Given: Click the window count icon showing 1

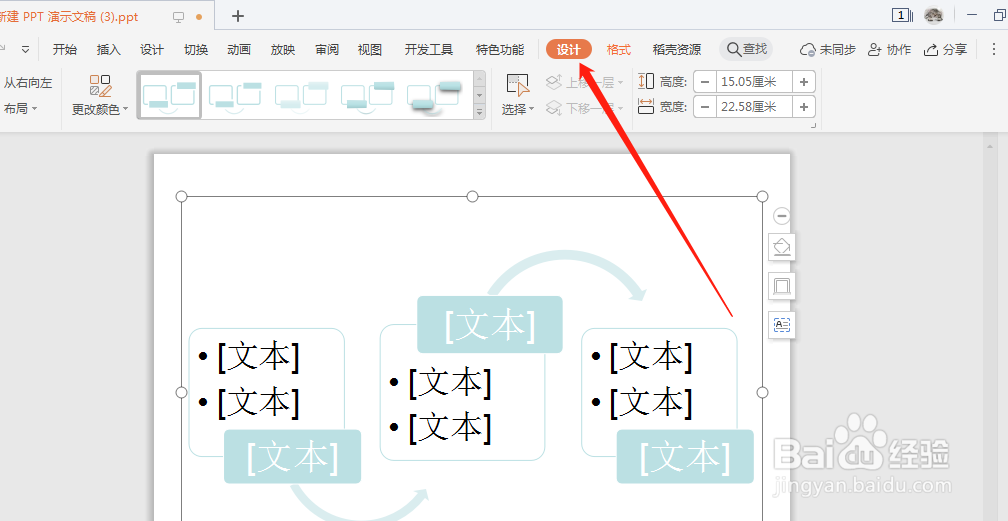Looking at the screenshot, I should [903, 15].
